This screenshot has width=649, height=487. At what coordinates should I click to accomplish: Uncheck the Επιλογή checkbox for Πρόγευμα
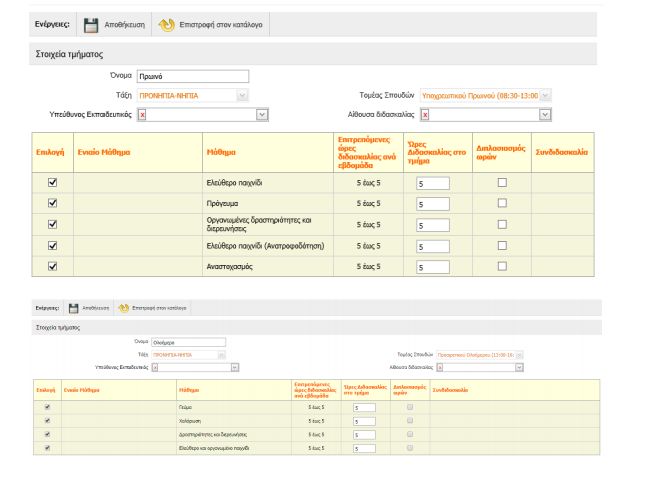tap(53, 203)
